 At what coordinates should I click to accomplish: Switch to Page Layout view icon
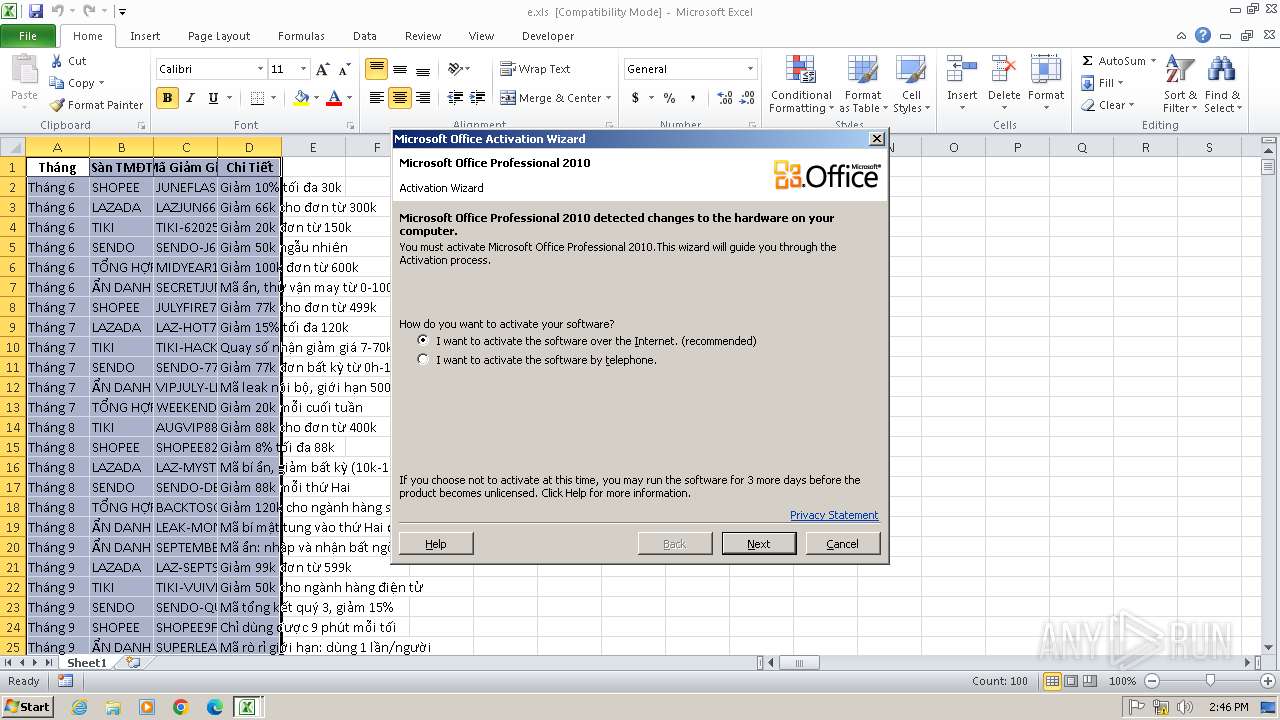pos(1070,681)
